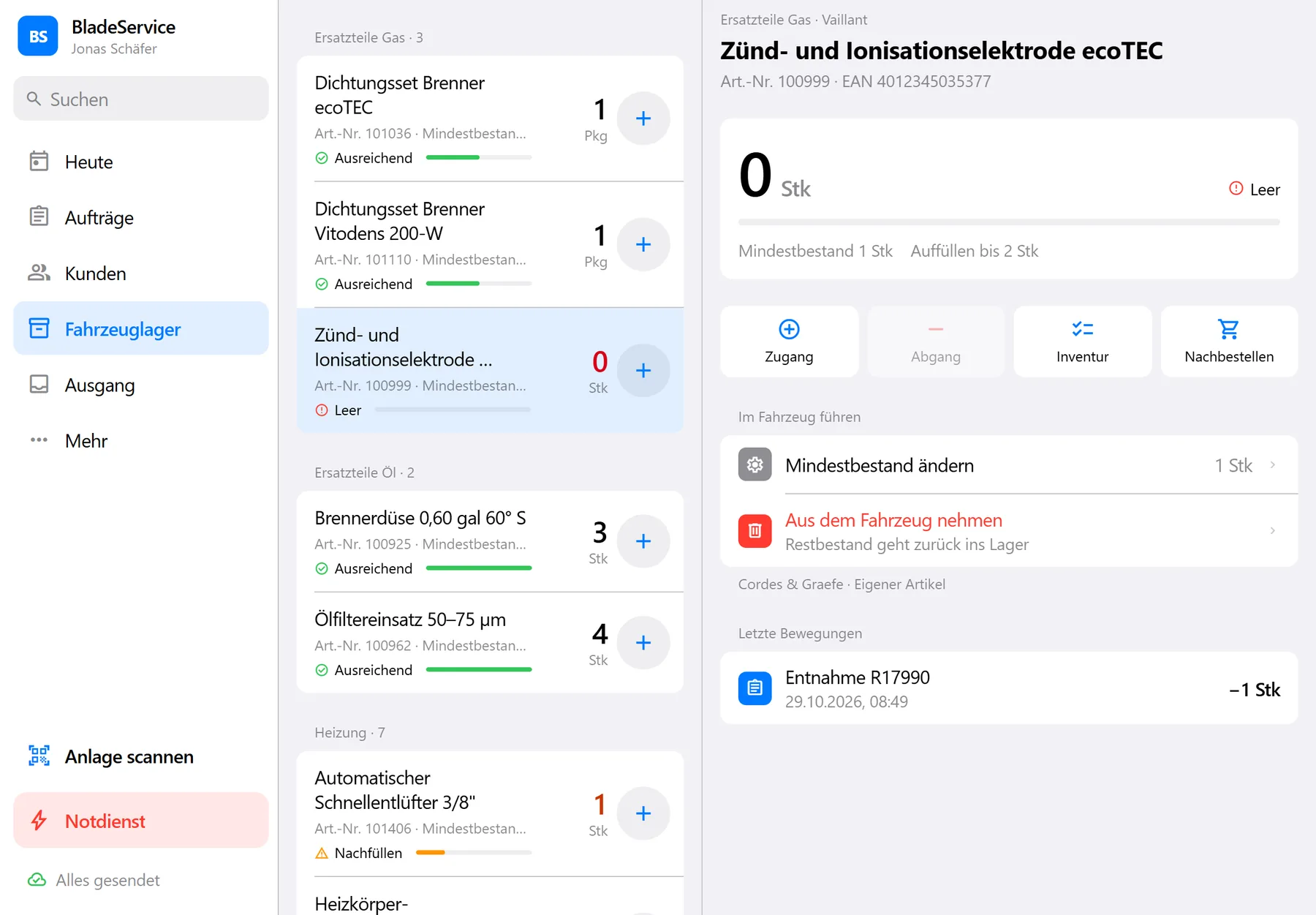1316x915 pixels.
Task: Switch to Ausgang in sidebar
Action: [141, 385]
